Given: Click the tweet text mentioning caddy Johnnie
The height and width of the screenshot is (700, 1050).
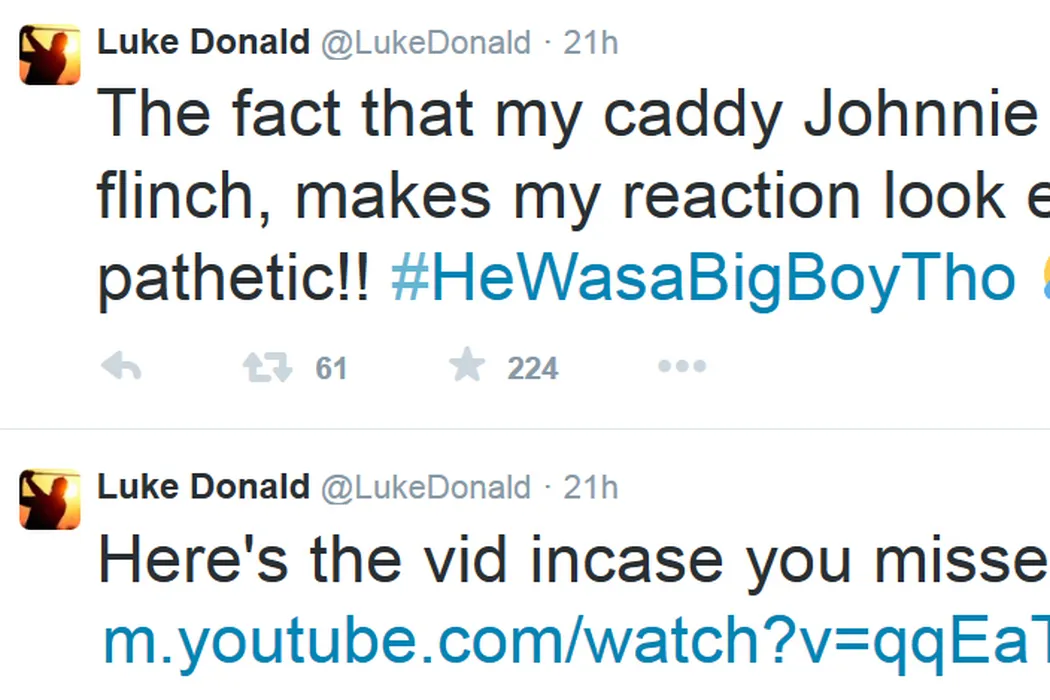Looking at the screenshot, I should point(566,114).
